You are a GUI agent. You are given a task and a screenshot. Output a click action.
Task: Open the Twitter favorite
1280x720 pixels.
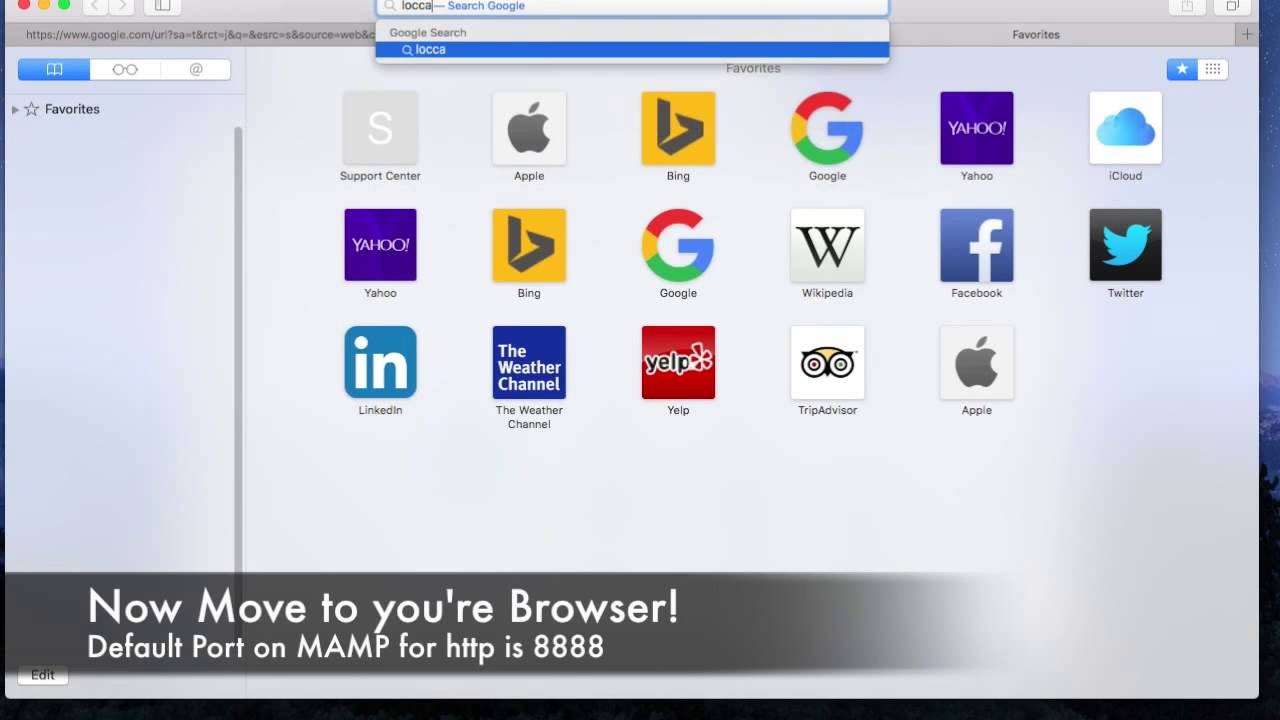[1126, 245]
